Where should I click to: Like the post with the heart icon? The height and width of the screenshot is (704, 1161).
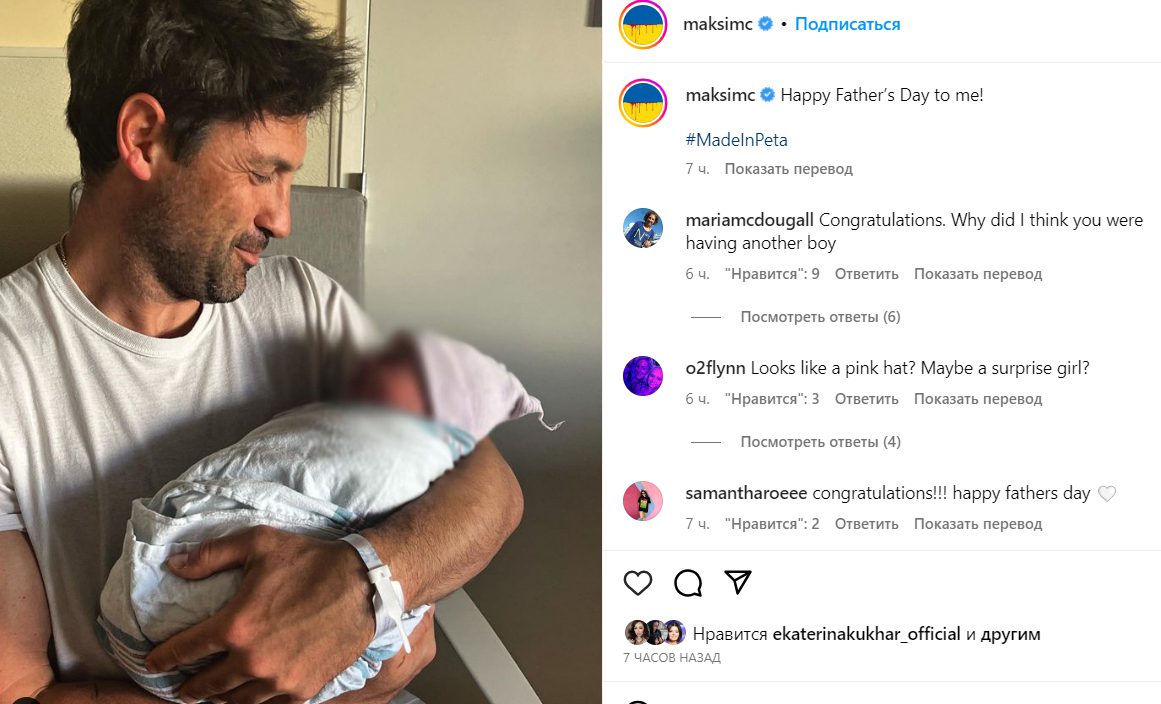pos(638,583)
